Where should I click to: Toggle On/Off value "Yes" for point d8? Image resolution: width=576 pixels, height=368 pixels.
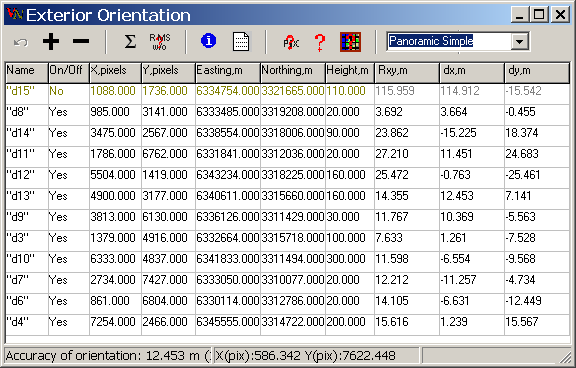pos(58,112)
